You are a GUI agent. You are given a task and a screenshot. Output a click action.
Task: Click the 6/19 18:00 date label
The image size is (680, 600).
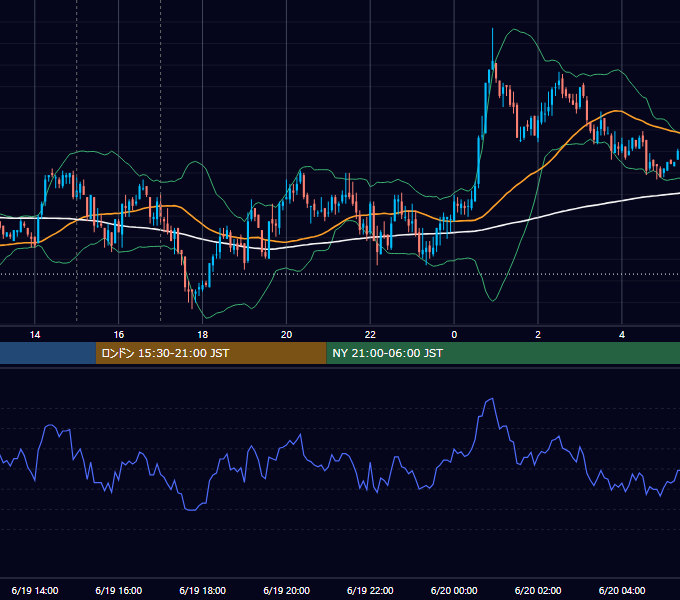(203, 590)
